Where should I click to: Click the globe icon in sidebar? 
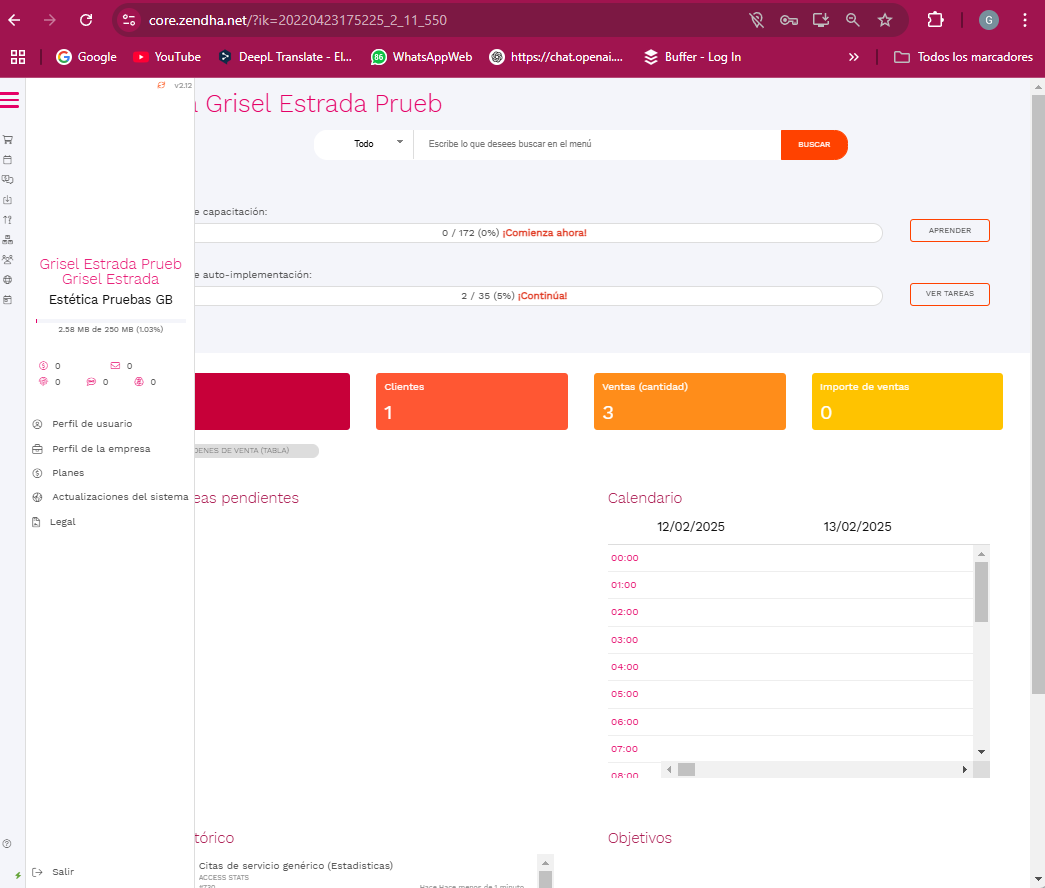tap(8, 280)
